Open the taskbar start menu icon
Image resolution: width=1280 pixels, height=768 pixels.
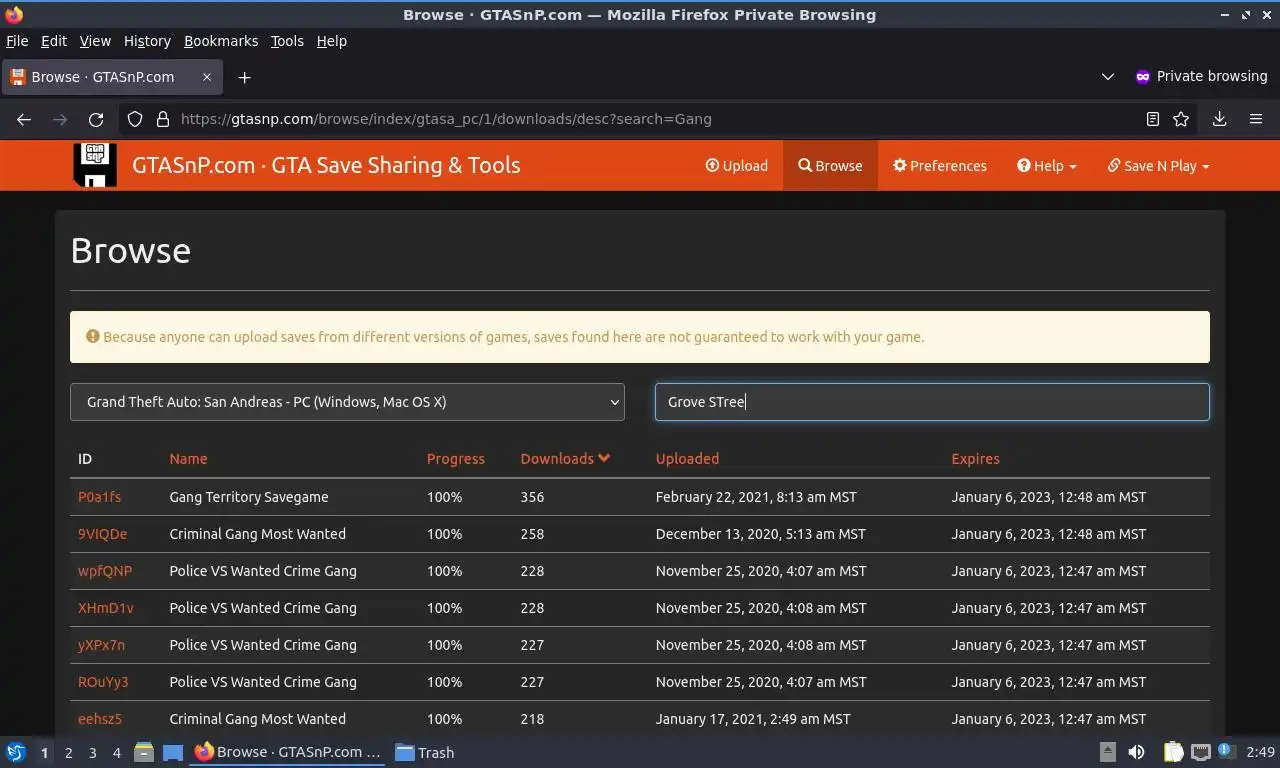click(16, 752)
